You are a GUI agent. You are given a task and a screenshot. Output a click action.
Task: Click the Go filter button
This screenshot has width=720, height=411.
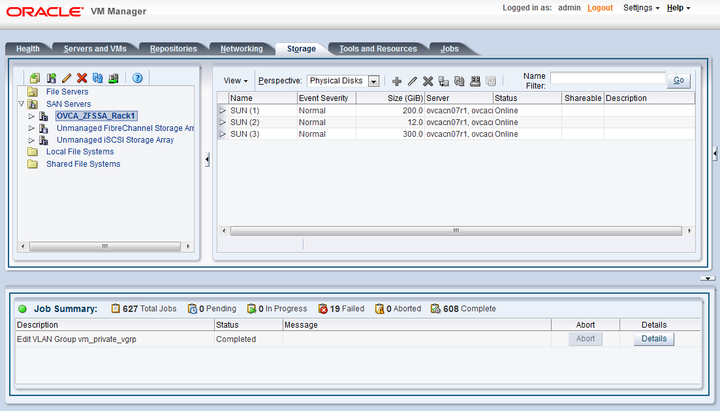pyautogui.click(x=679, y=80)
